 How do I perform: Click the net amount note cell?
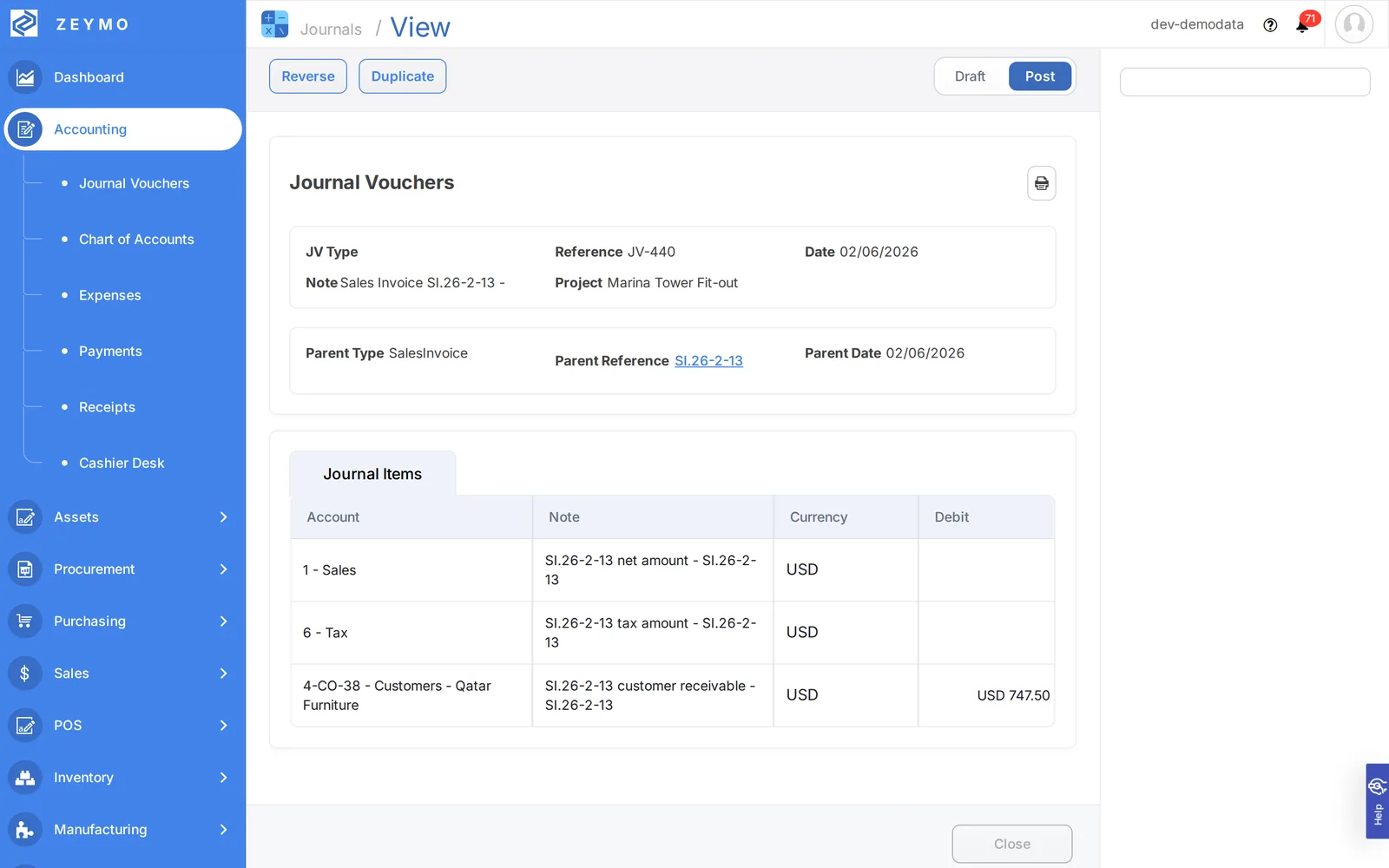click(x=653, y=570)
